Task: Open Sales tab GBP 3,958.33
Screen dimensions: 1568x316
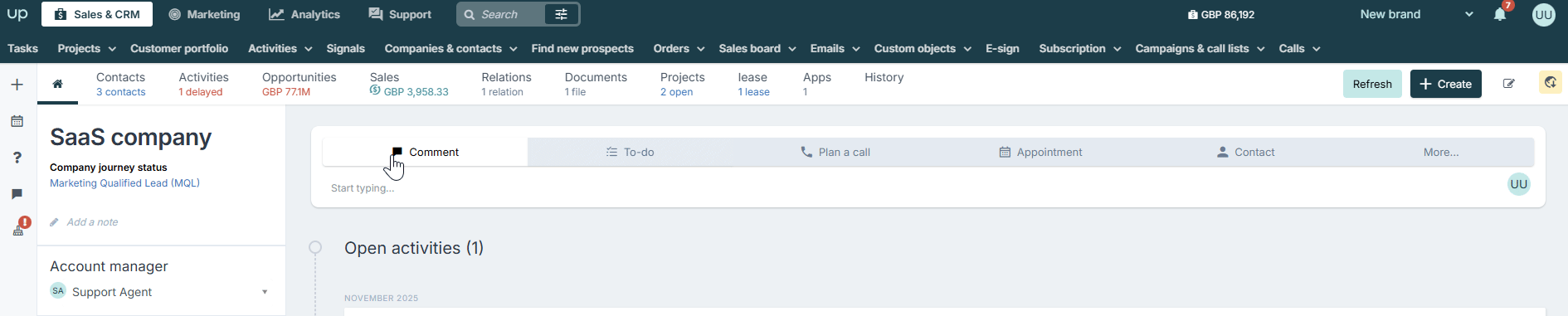Action: (408, 84)
